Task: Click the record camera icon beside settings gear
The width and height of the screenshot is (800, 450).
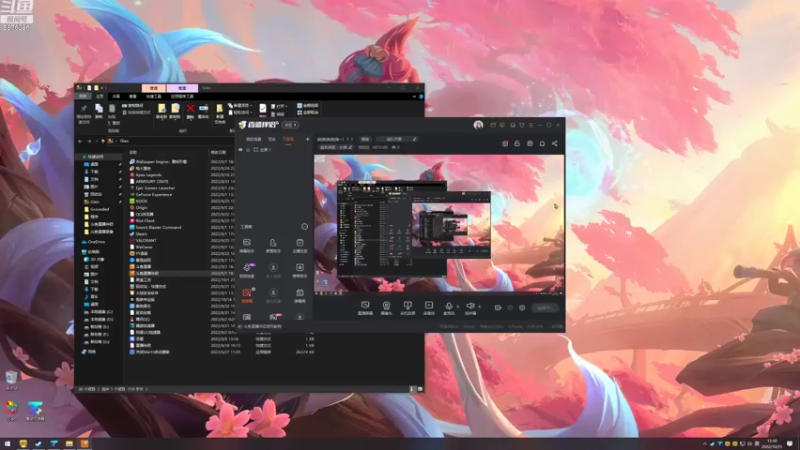Action: (x=498, y=308)
